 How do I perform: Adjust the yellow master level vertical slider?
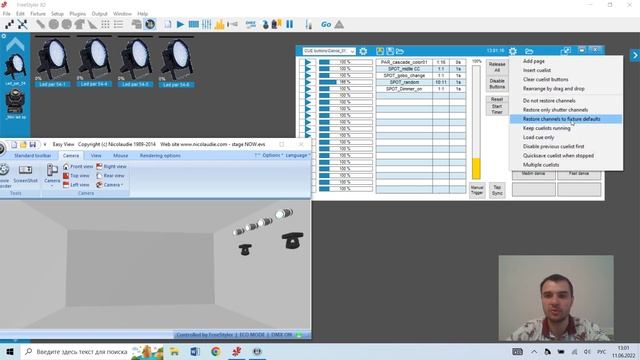(x=476, y=122)
